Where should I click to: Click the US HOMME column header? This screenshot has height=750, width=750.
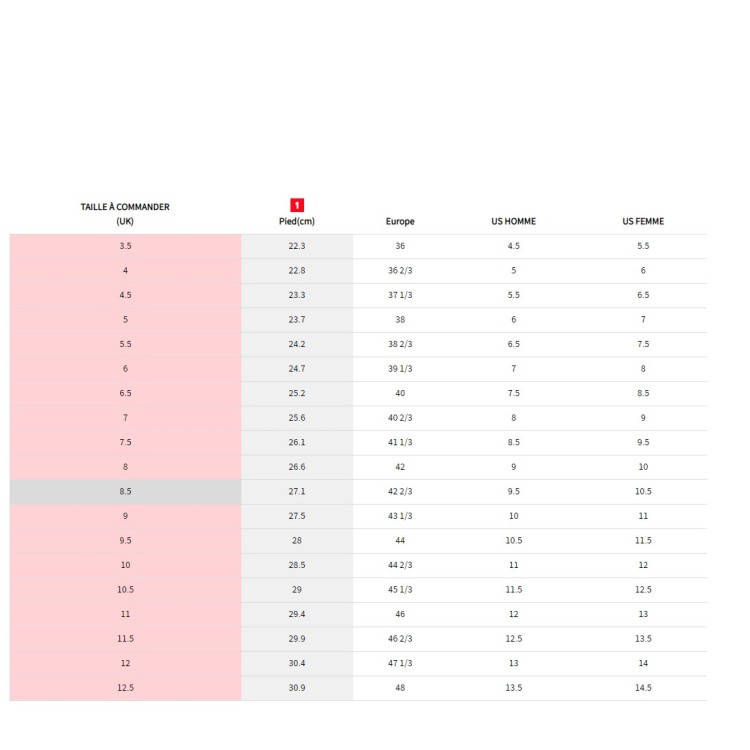click(x=513, y=222)
